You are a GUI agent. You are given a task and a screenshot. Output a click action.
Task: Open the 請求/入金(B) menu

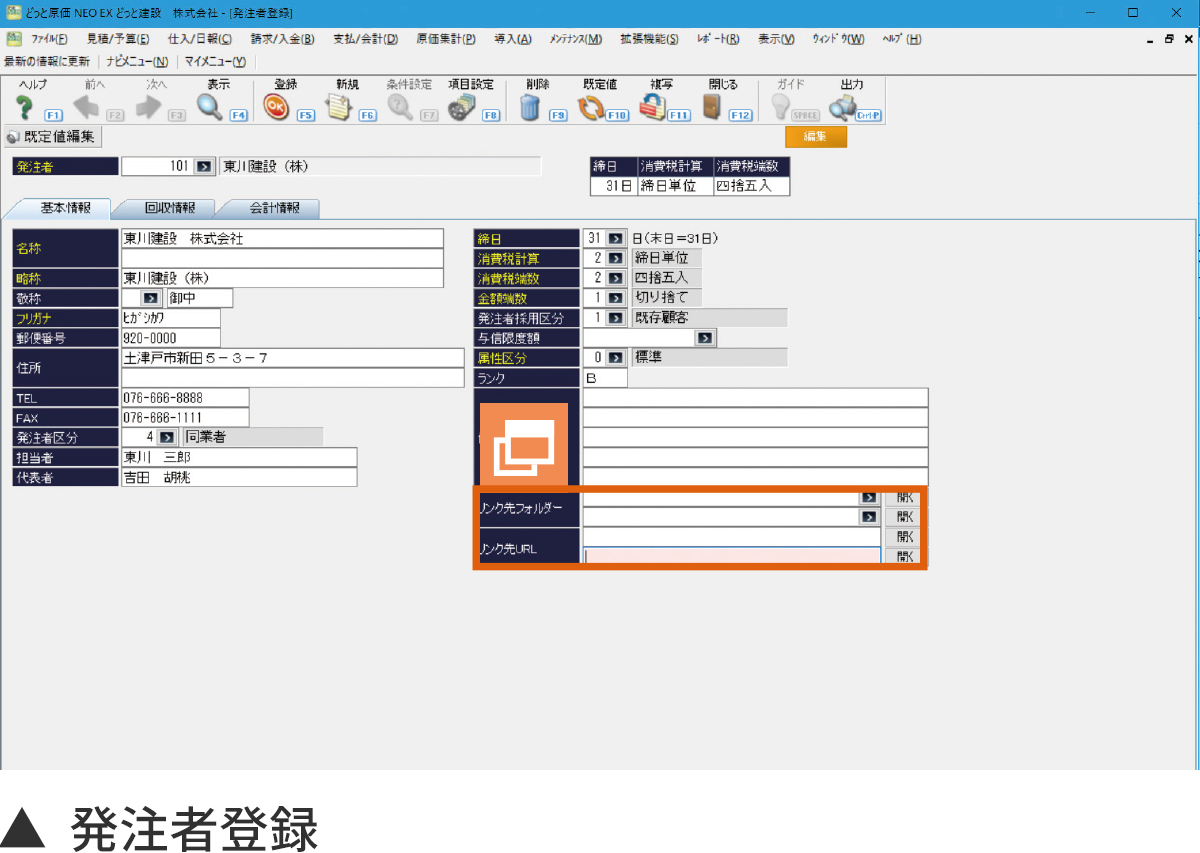tap(283, 39)
